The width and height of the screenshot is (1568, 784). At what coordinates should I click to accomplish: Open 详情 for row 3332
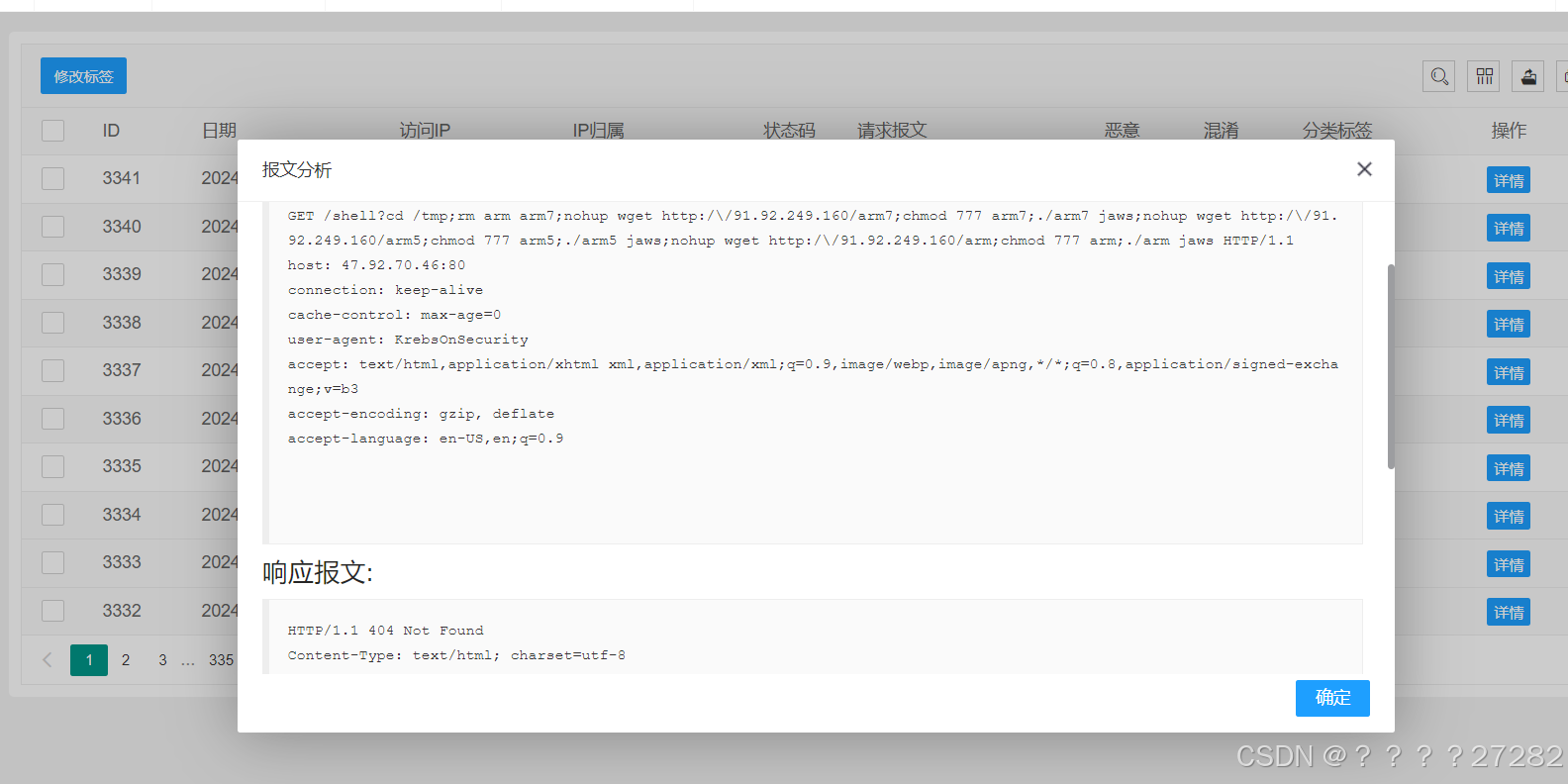point(1509,612)
